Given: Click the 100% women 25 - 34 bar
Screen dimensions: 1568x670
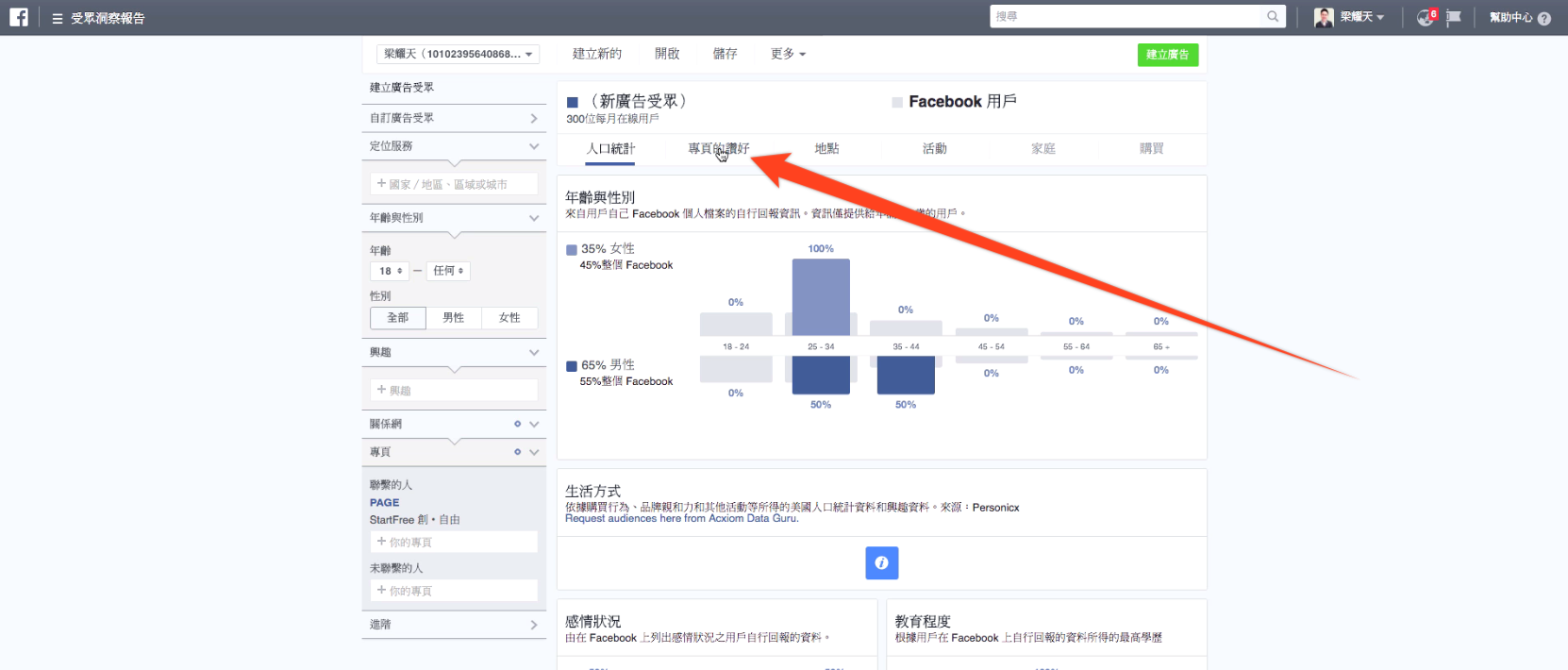Looking at the screenshot, I should (821, 297).
